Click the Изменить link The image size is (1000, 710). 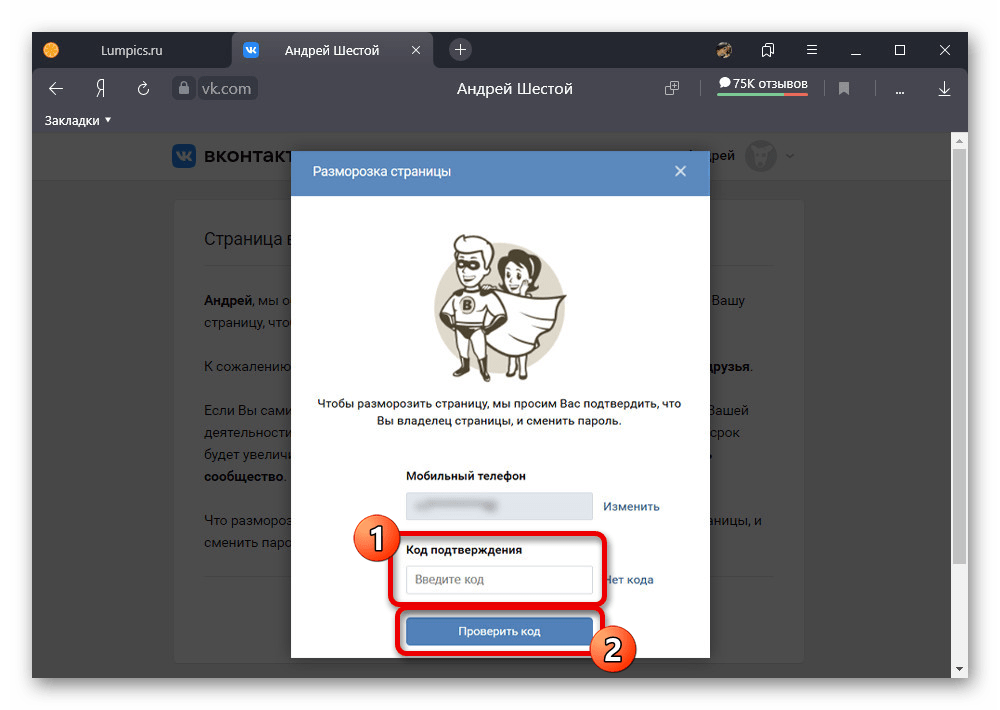click(x=631, y=507)
